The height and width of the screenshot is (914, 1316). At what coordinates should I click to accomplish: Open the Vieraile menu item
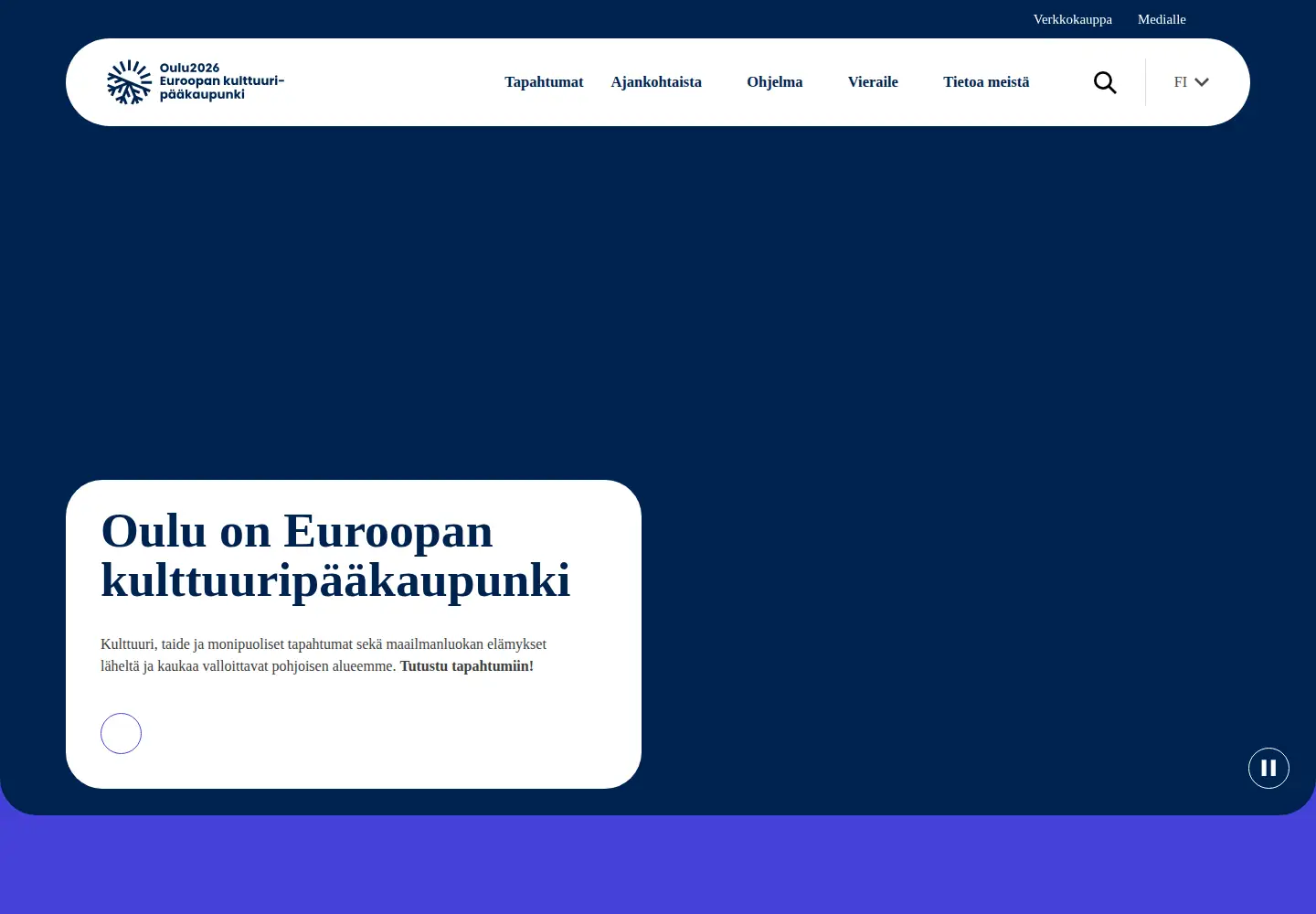click(x=873, y=82)
